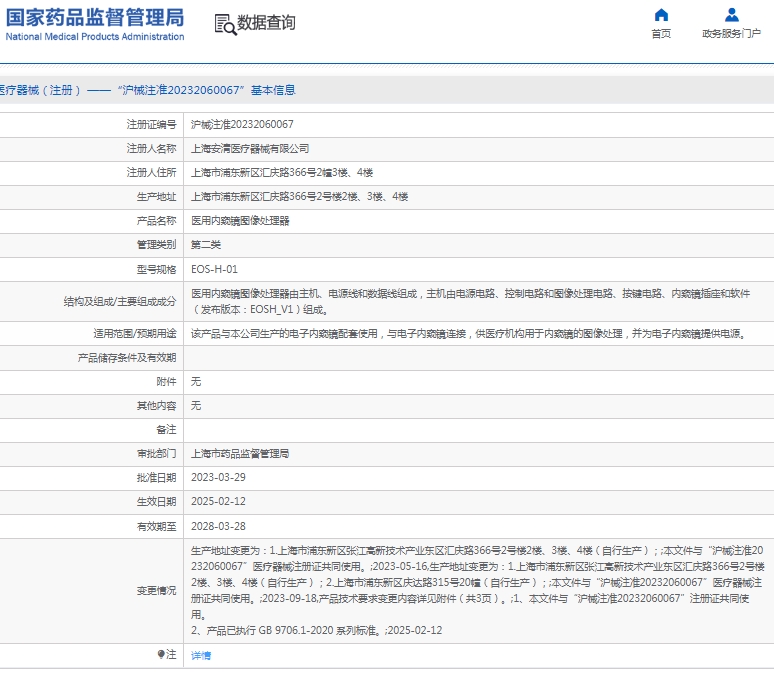Click approval date 2023-03-29
The width and height of the screenshot is (774, 673).
218,477
